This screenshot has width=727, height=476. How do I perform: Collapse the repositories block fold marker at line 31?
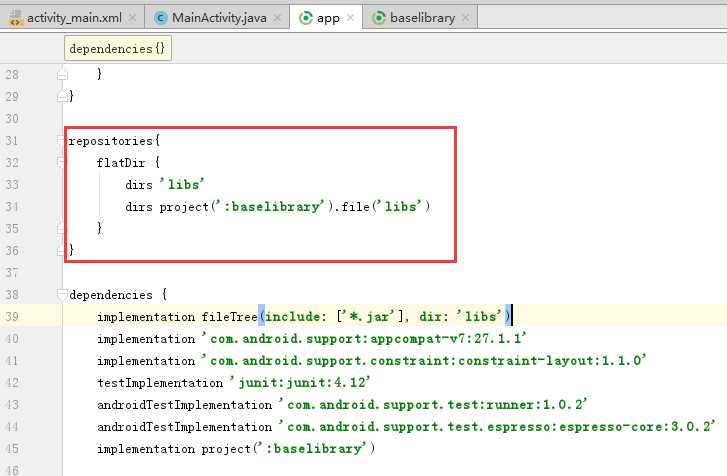pos(62,140)
